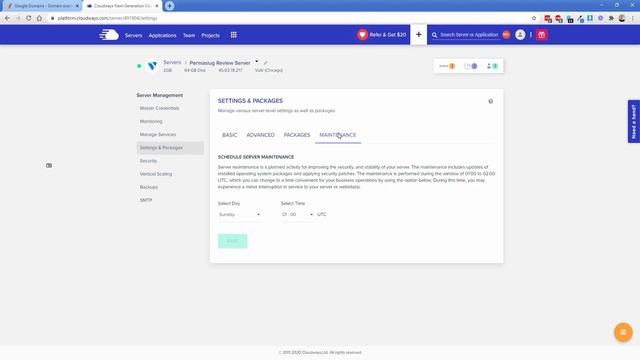640x360 pixels.
Task: Click the team members count icon
Action: (492, 66)
